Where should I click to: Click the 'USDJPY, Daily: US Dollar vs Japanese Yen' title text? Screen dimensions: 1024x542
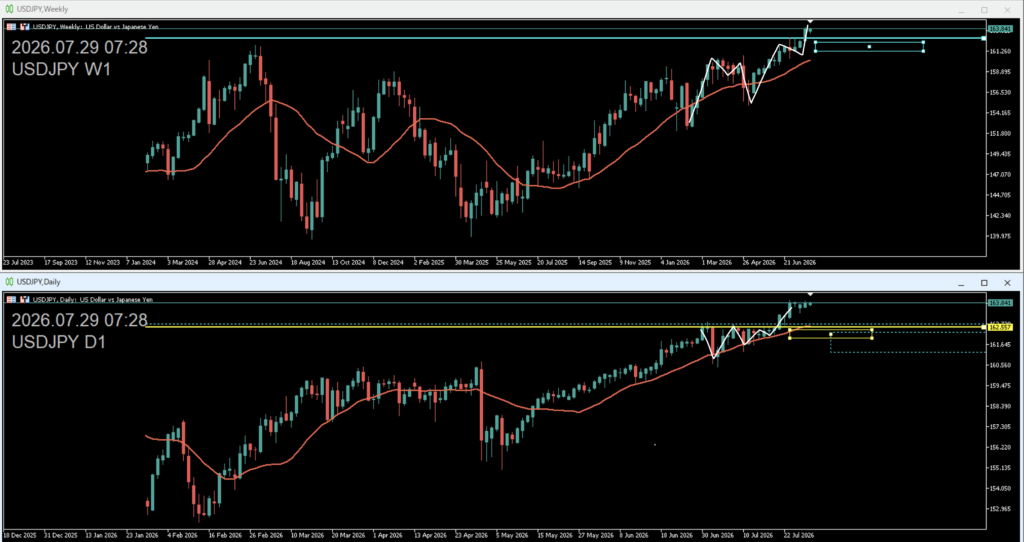(x=93, y=299)
